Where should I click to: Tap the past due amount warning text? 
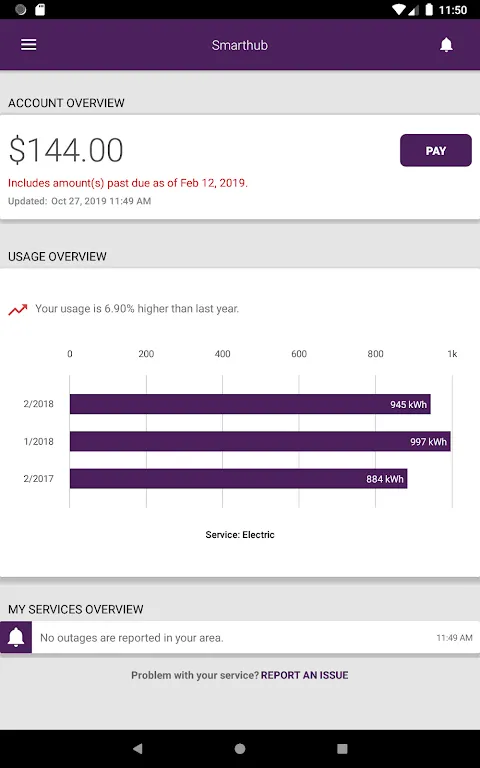point(128,183)
